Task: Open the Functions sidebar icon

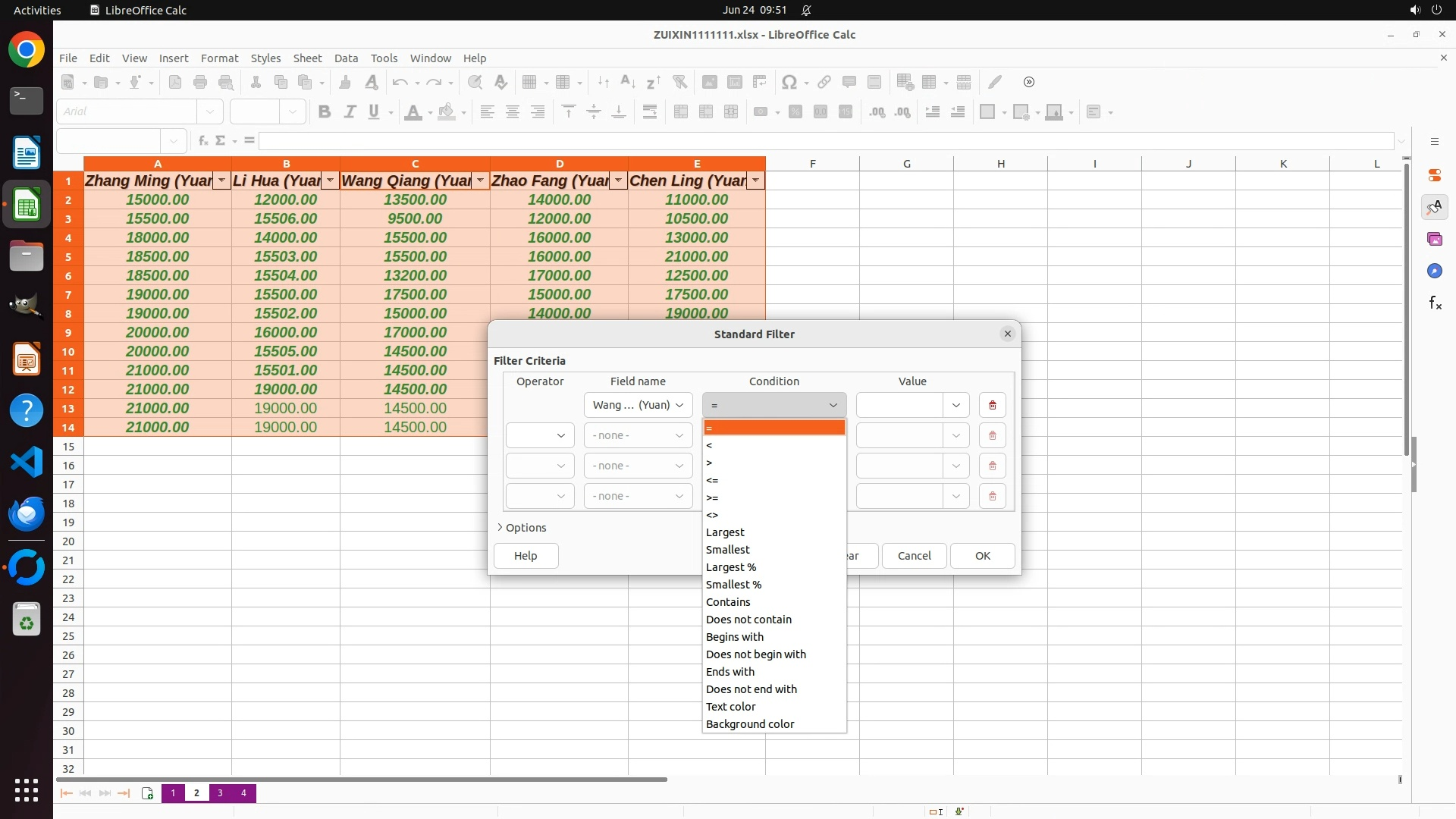Action: [1434, 303]
